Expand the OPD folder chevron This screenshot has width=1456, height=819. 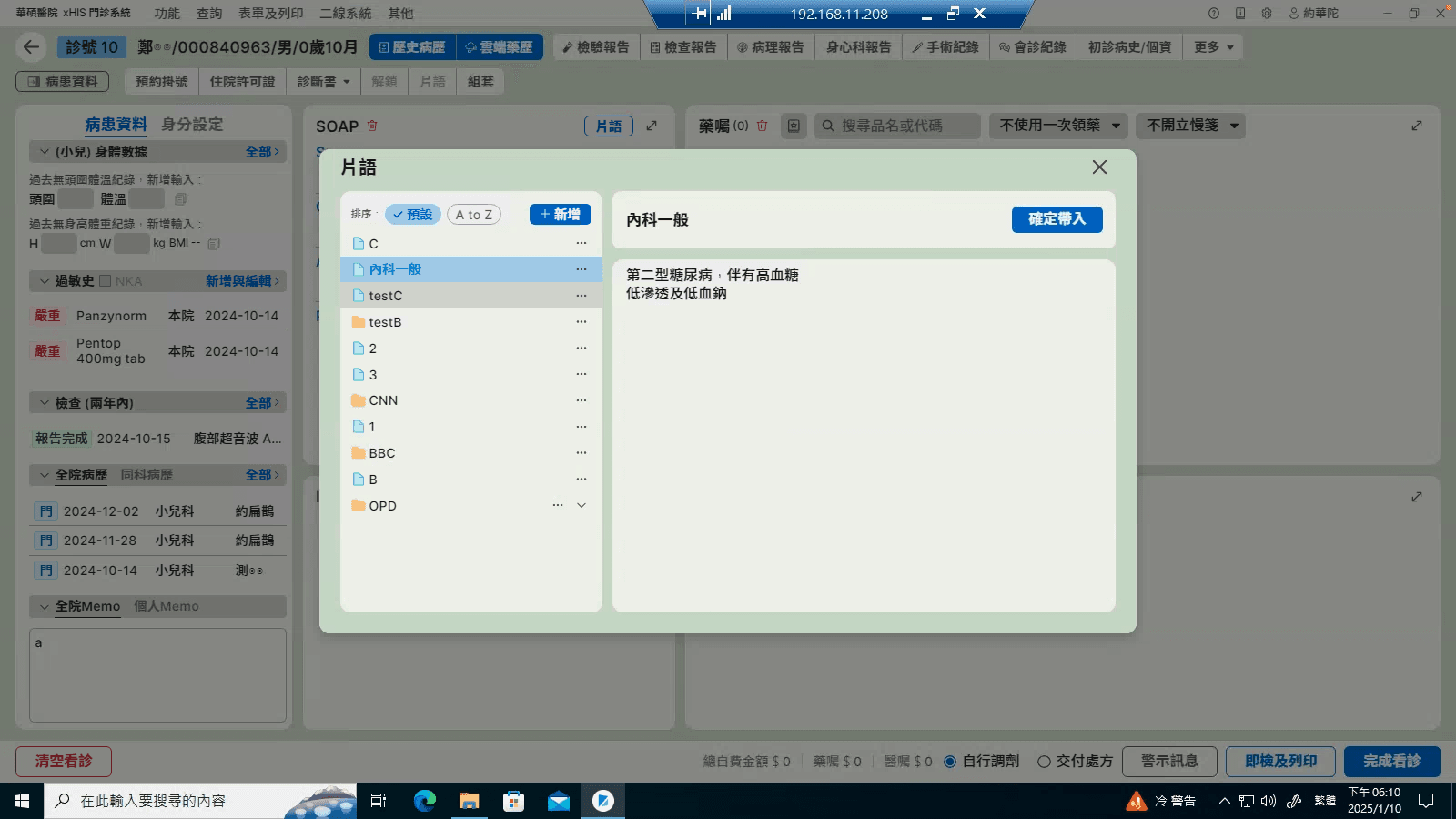click(x=581, y=505)
